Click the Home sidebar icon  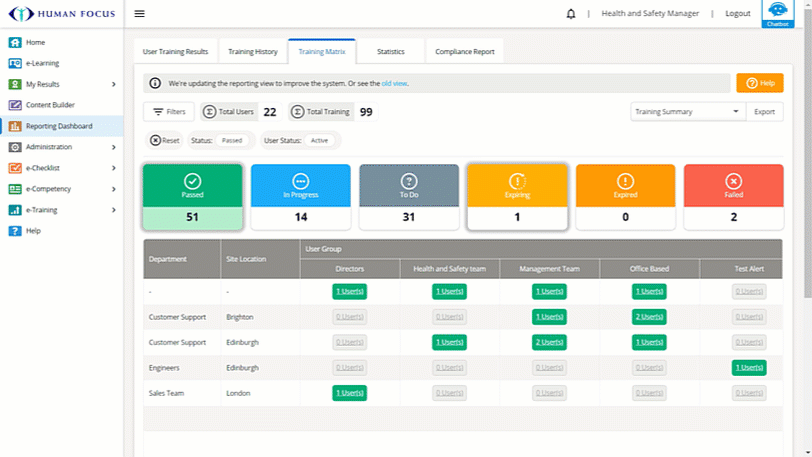(x=15, y=42)
